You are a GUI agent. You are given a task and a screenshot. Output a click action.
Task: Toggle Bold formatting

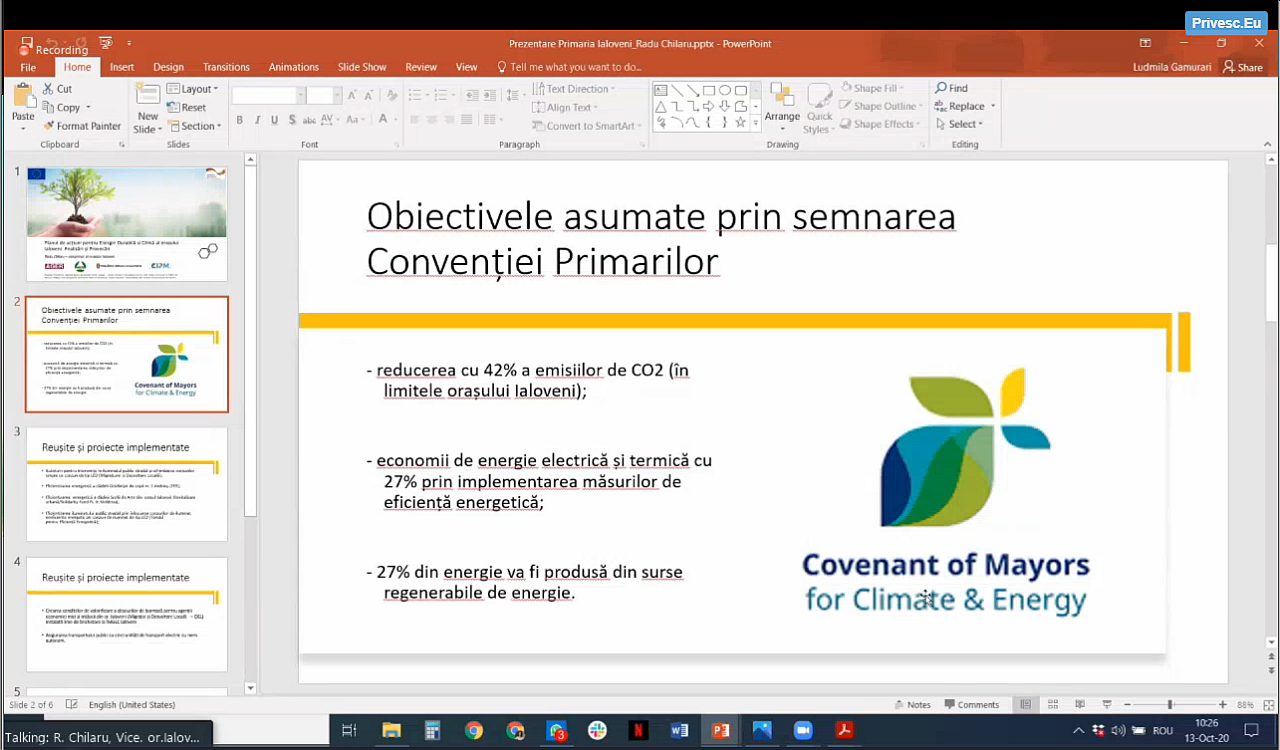(x=240, y=120)
